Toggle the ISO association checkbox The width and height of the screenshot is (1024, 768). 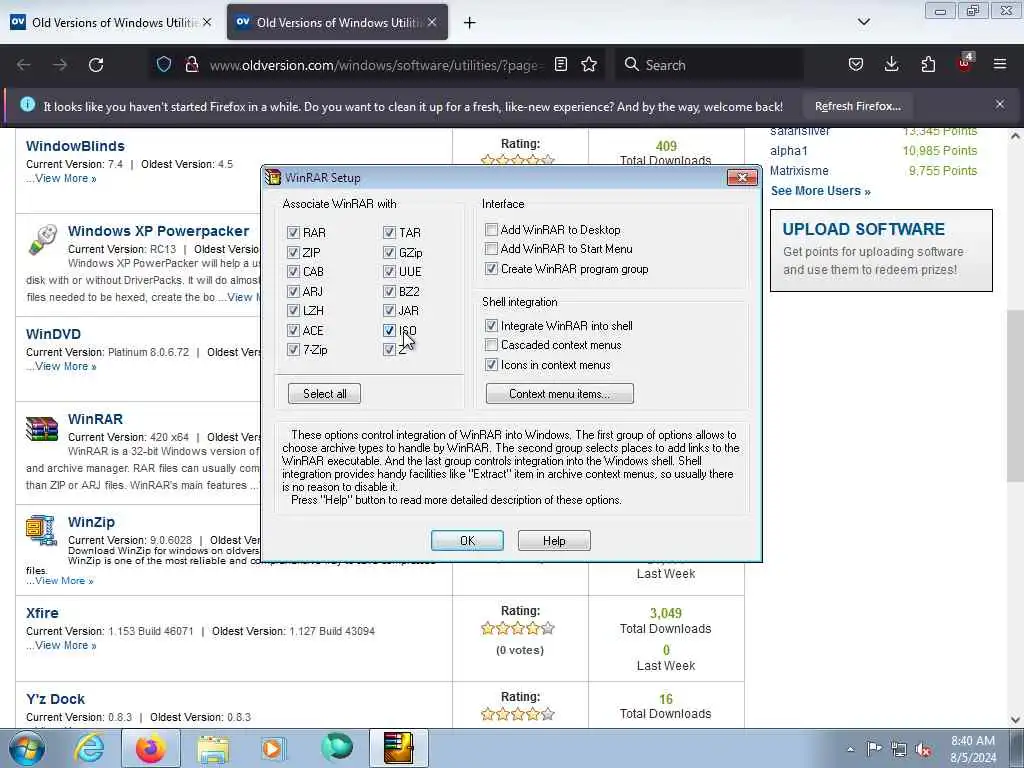click(389, 330)
